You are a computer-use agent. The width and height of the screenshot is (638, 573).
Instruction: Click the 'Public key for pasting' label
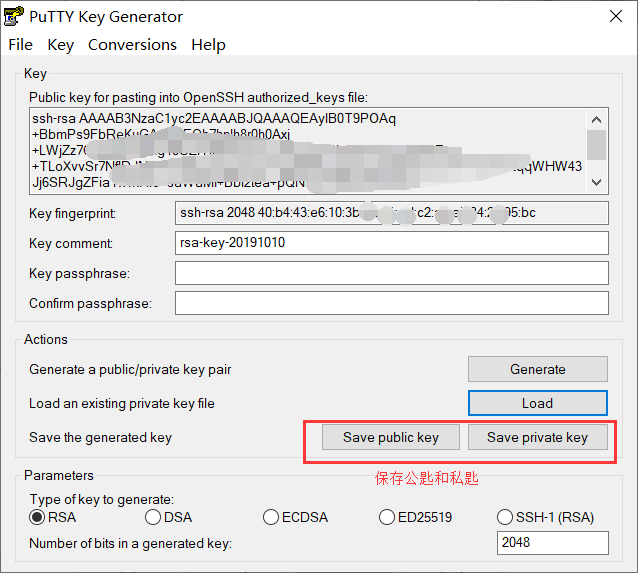coord(199,98)
